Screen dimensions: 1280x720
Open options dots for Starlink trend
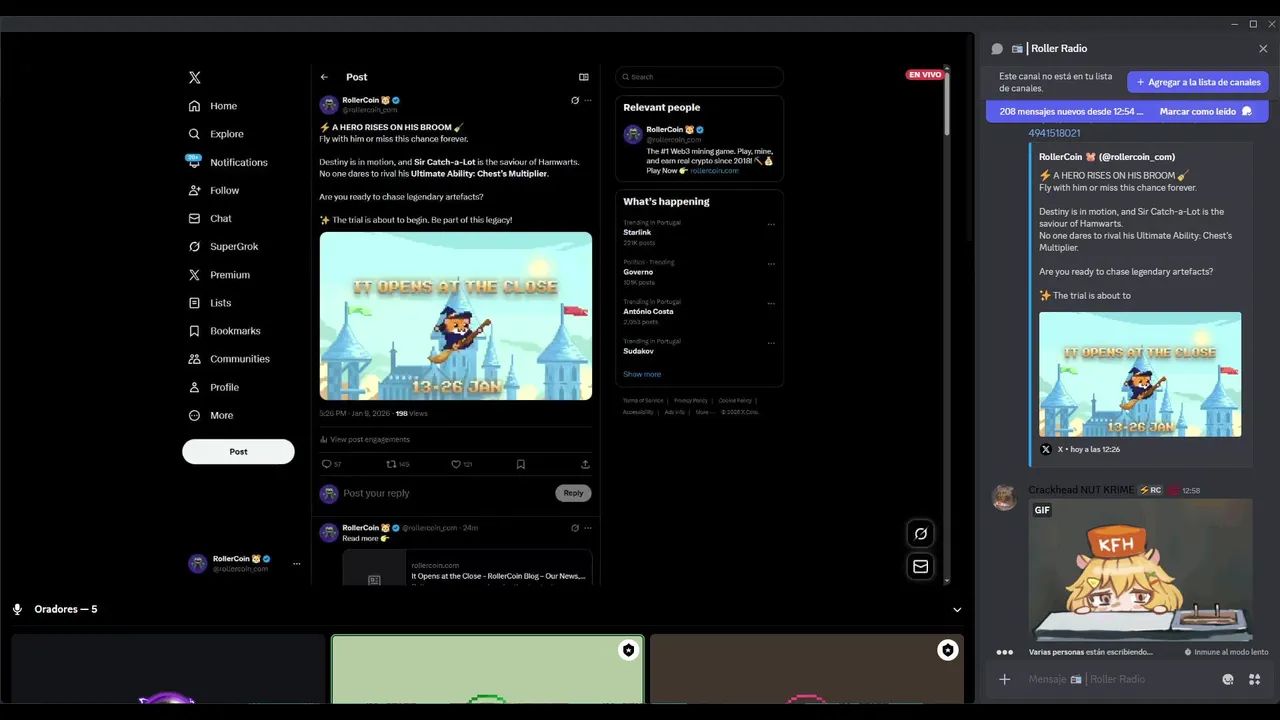click(771, 224)
